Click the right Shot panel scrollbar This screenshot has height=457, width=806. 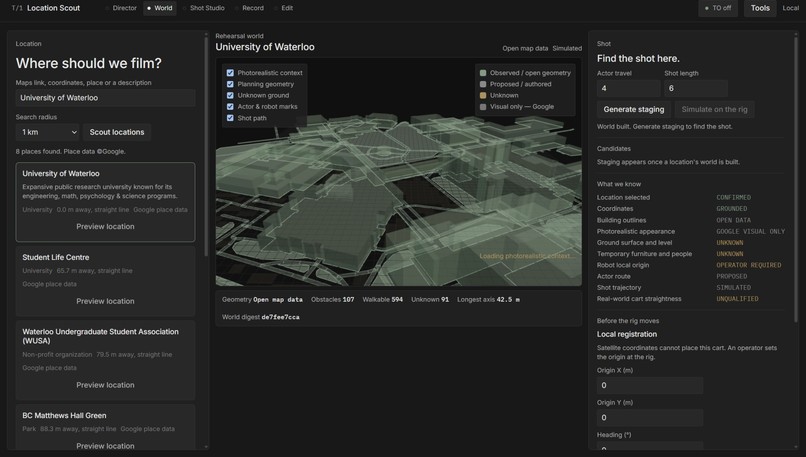[796, 177]
